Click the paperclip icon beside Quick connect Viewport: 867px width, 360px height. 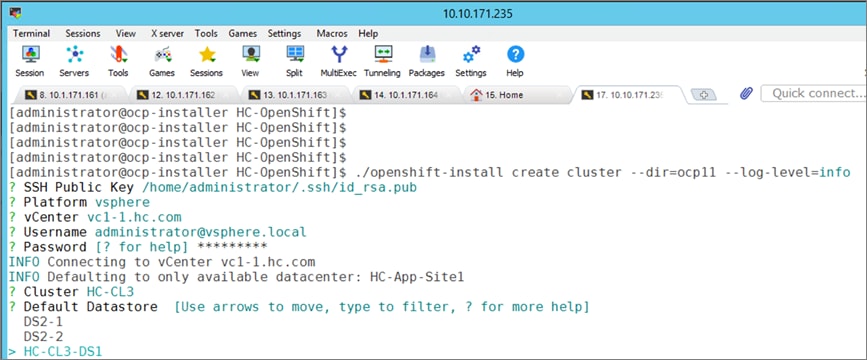[x=746, y=93]
